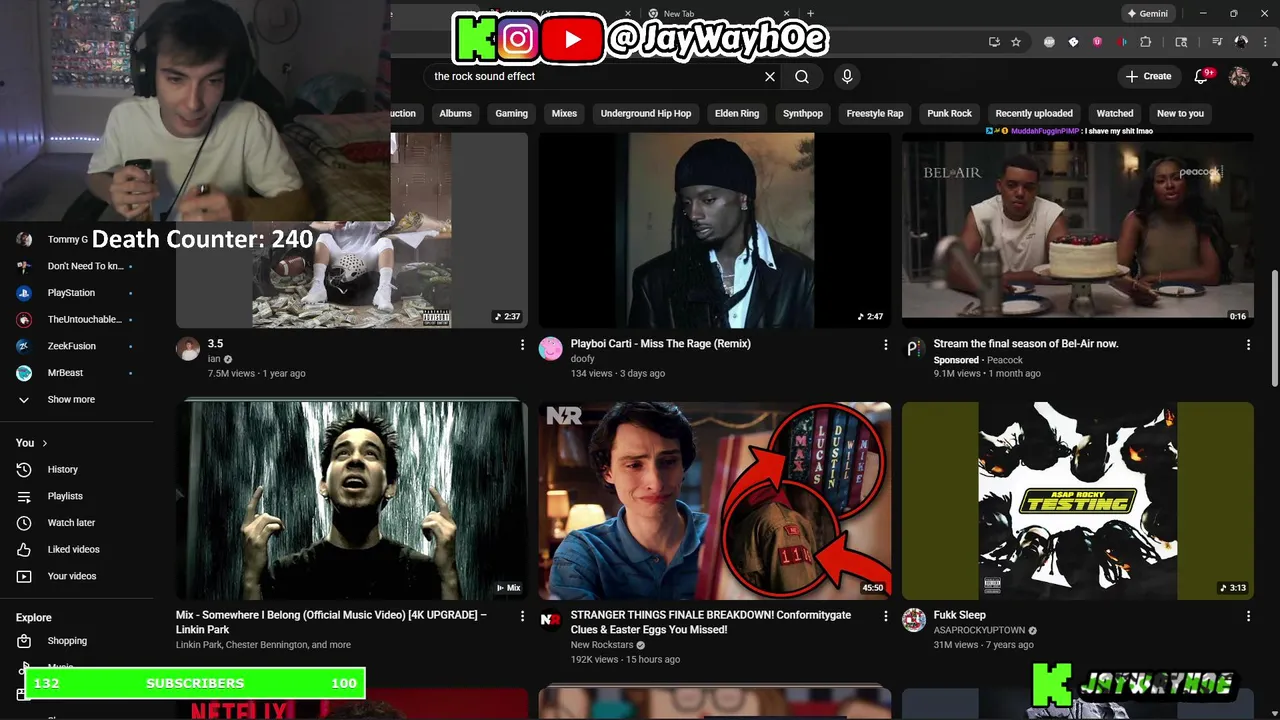Click the Gemini button in Chrome
Screen dimensions: 1280x720
[x=1147, y=14]
